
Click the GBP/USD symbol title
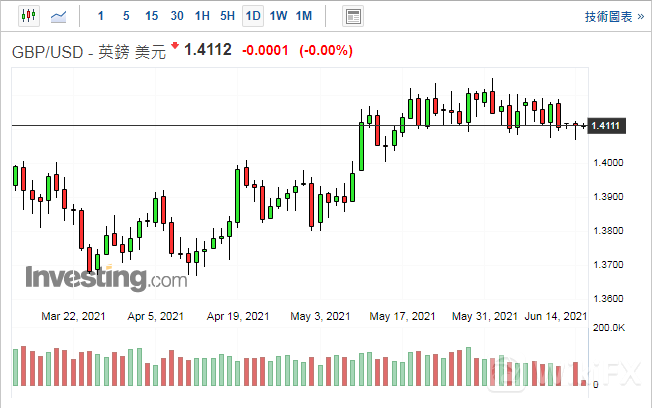[51, 51]
